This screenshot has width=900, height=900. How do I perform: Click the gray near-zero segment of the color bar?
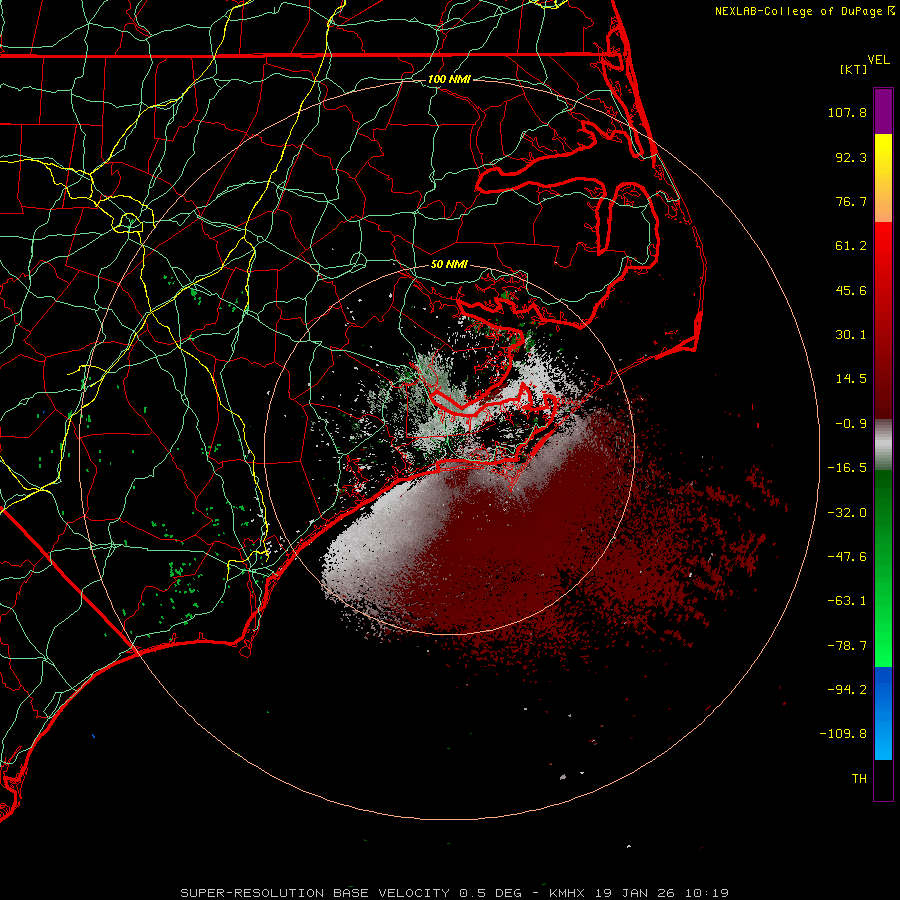883,442
